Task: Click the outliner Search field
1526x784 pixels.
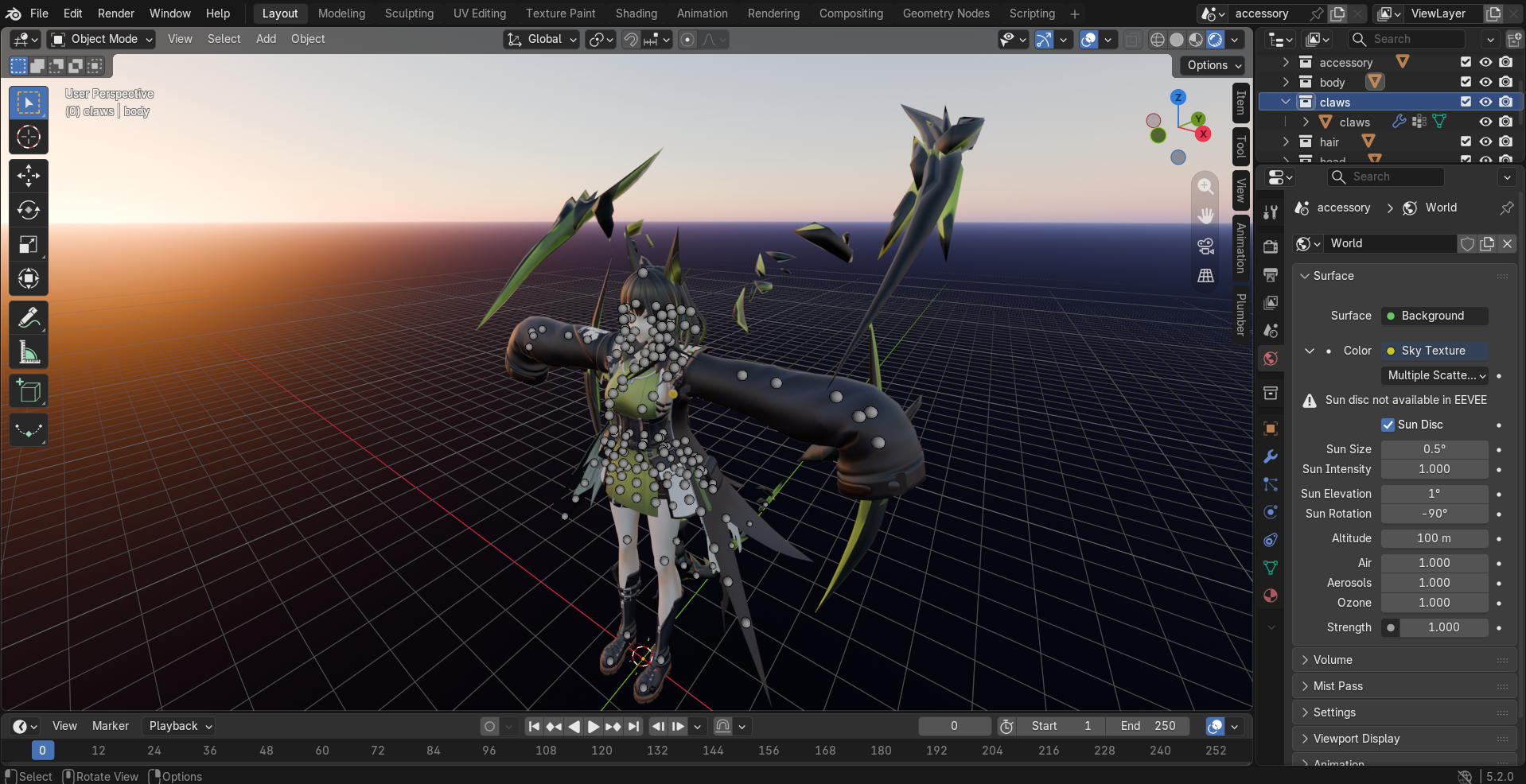Action: point(1407,39)
